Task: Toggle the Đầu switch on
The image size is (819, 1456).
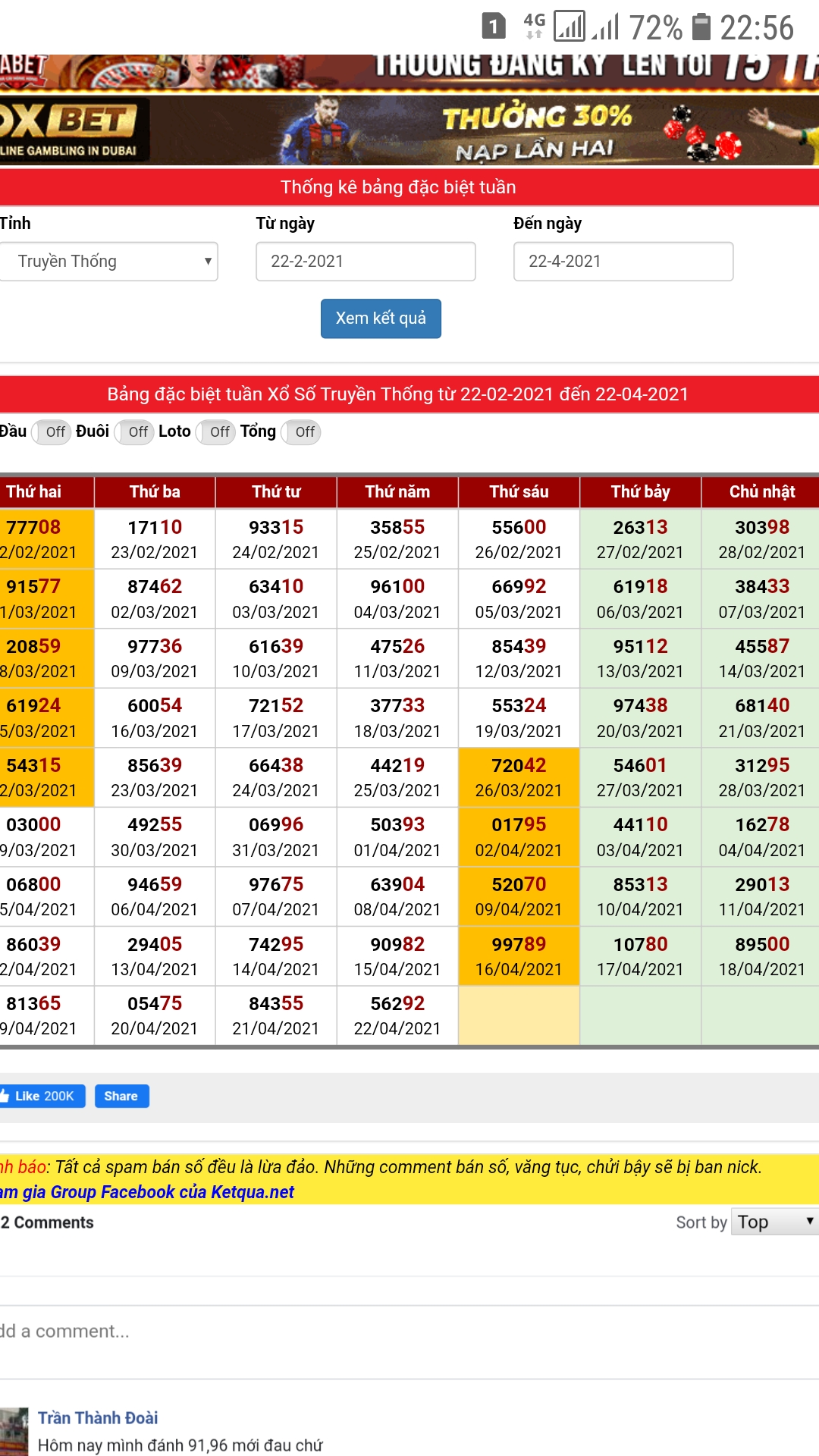Action: click(x=52, y=432)
